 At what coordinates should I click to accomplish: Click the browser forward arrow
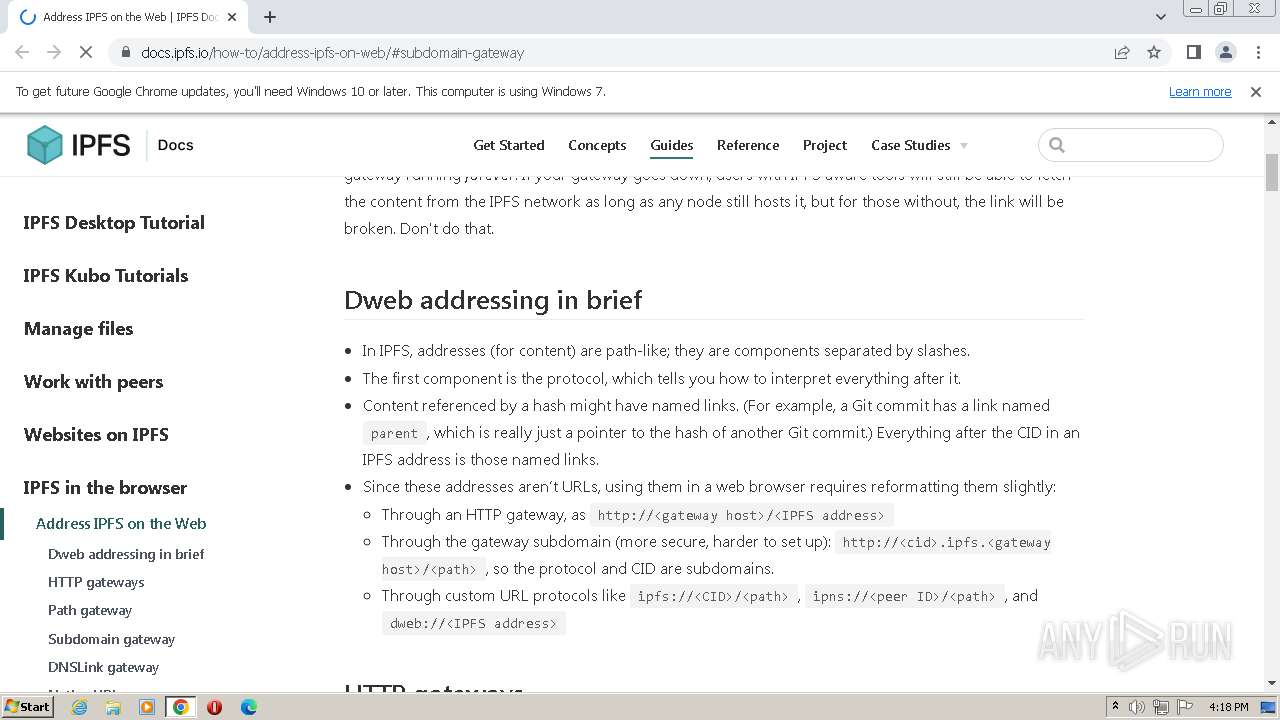coord(54,53)
